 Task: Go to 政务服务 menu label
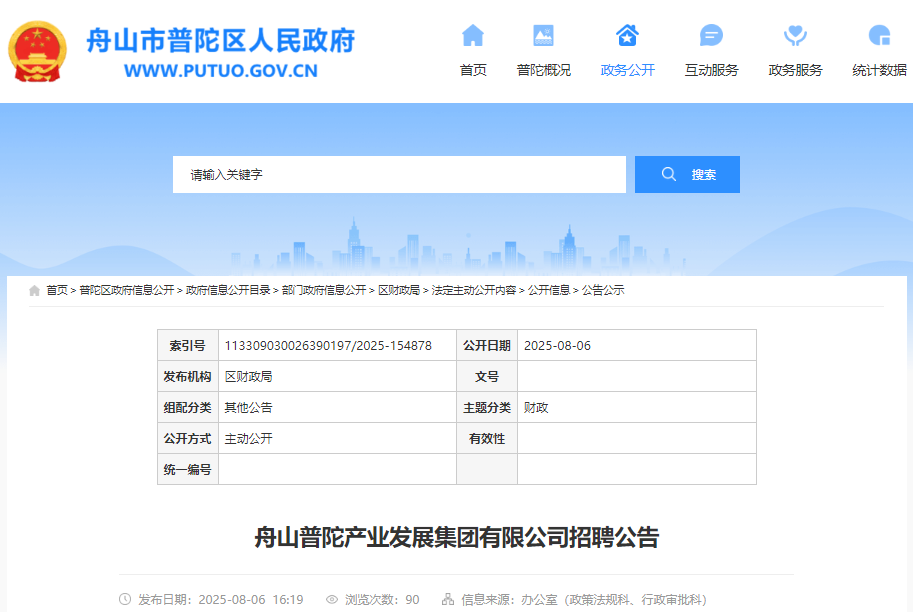point(795,70)
